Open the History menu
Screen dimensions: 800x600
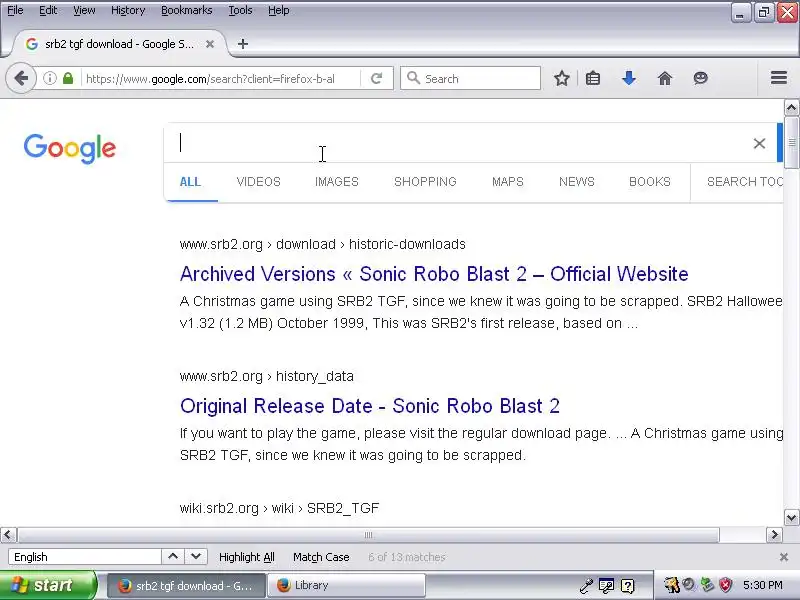coord(128,10)
